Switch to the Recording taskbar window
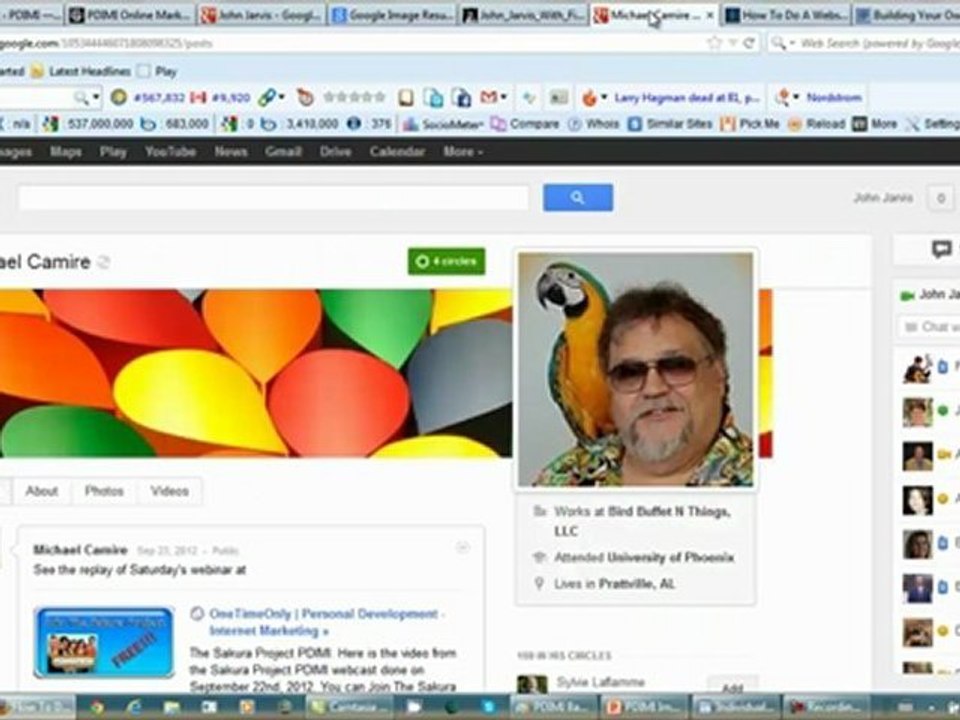960x720 pixels. pos(825,707)
